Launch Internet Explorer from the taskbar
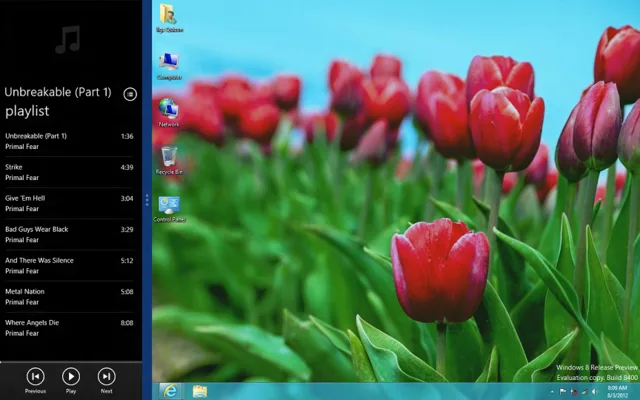This screenshot has width=640, height=400. [x=170, y=391]
